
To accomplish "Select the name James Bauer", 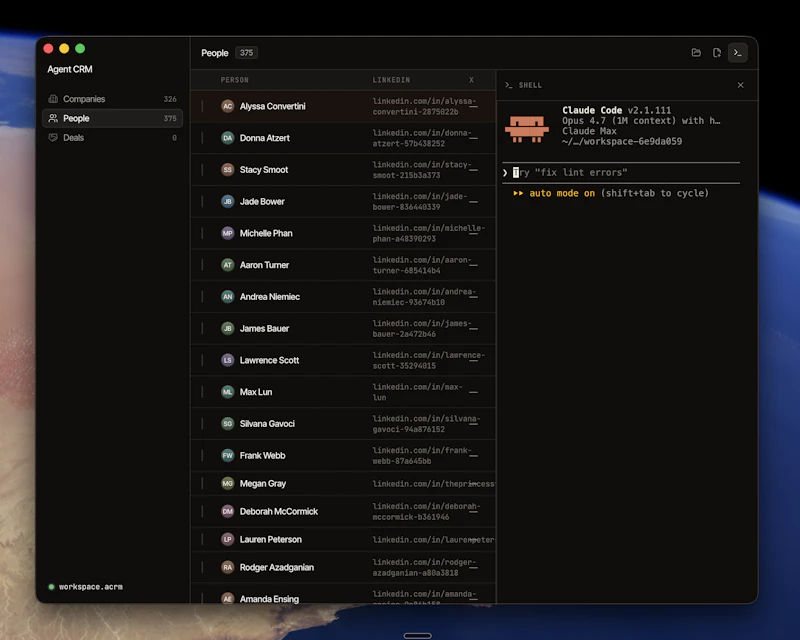I will pyautogui.click(x=264, y=328).
